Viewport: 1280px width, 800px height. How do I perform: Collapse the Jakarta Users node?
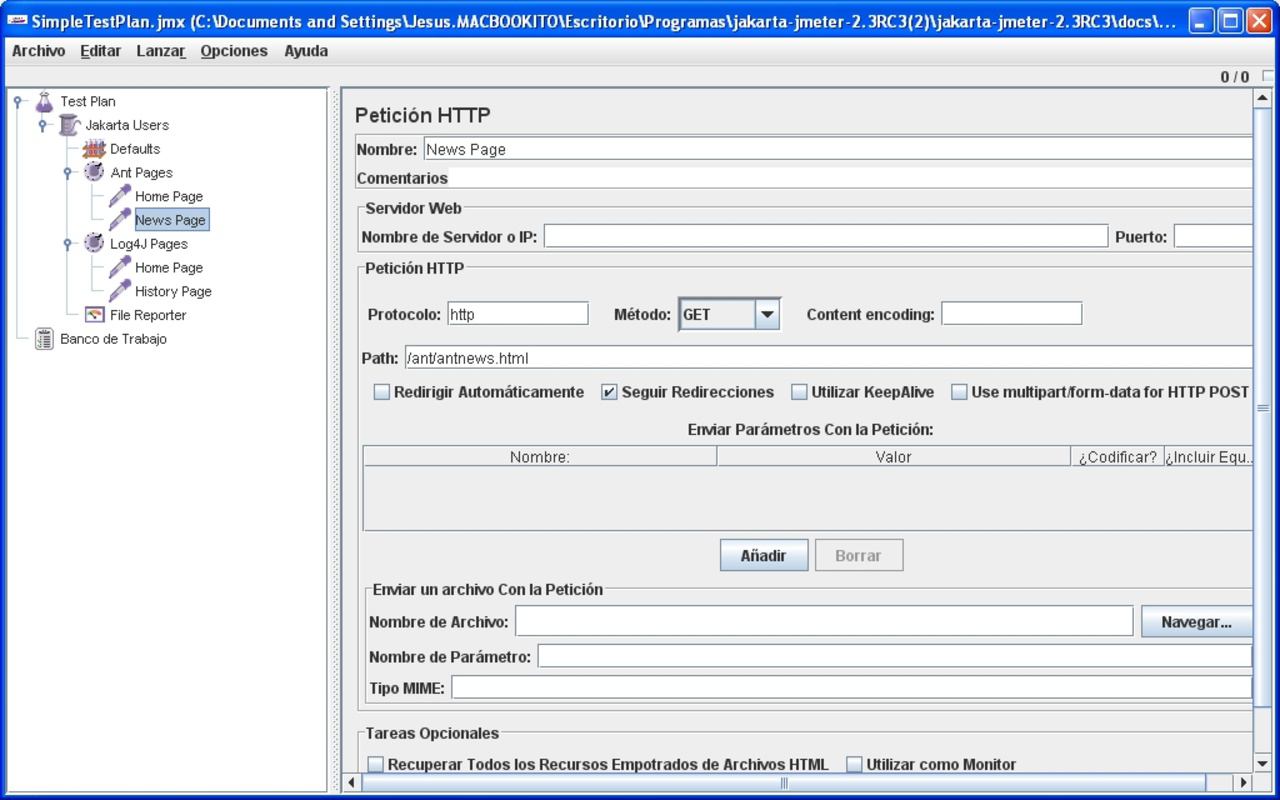click(42, 125)
